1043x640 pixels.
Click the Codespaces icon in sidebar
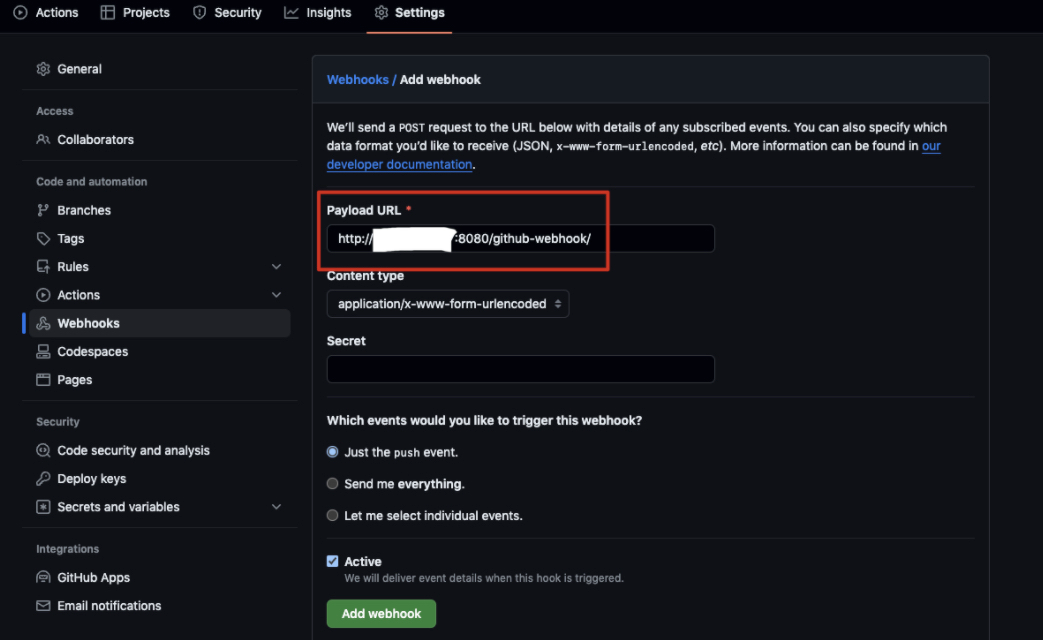[43, 352]
